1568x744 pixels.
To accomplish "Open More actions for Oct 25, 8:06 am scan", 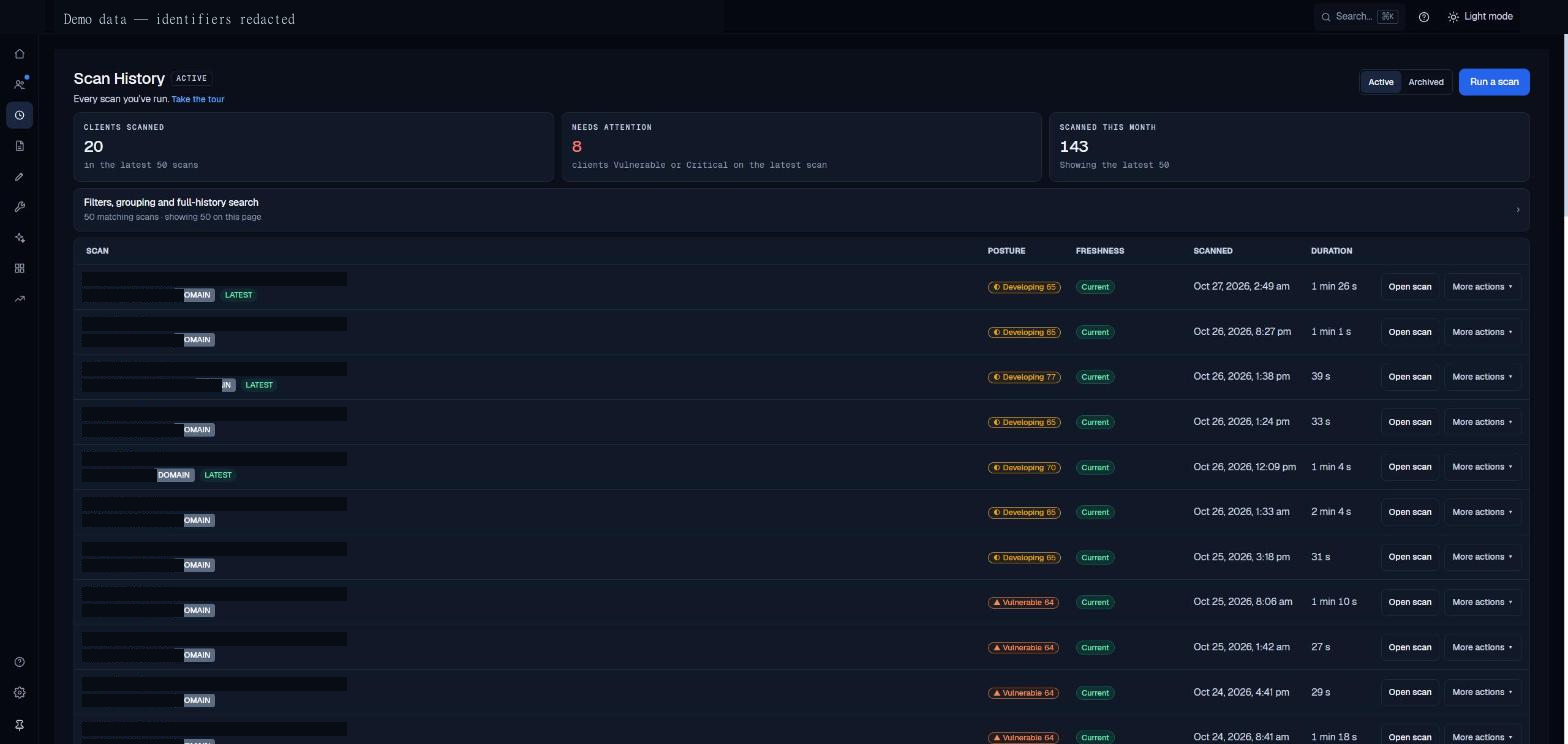I will [1482, 602].
